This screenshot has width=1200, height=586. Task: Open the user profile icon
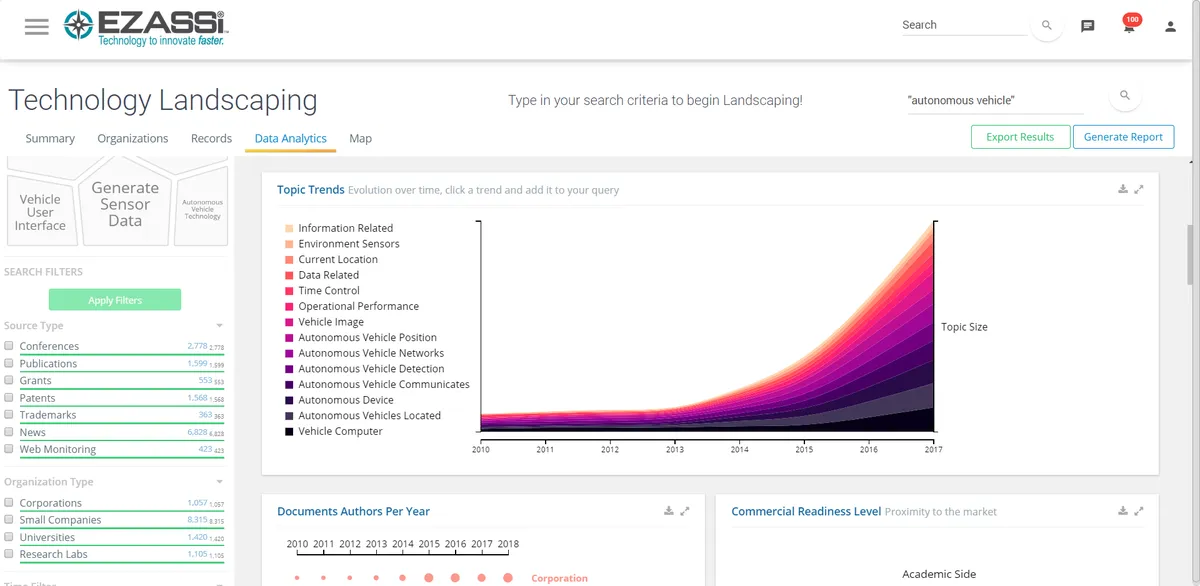(1170, 27)
